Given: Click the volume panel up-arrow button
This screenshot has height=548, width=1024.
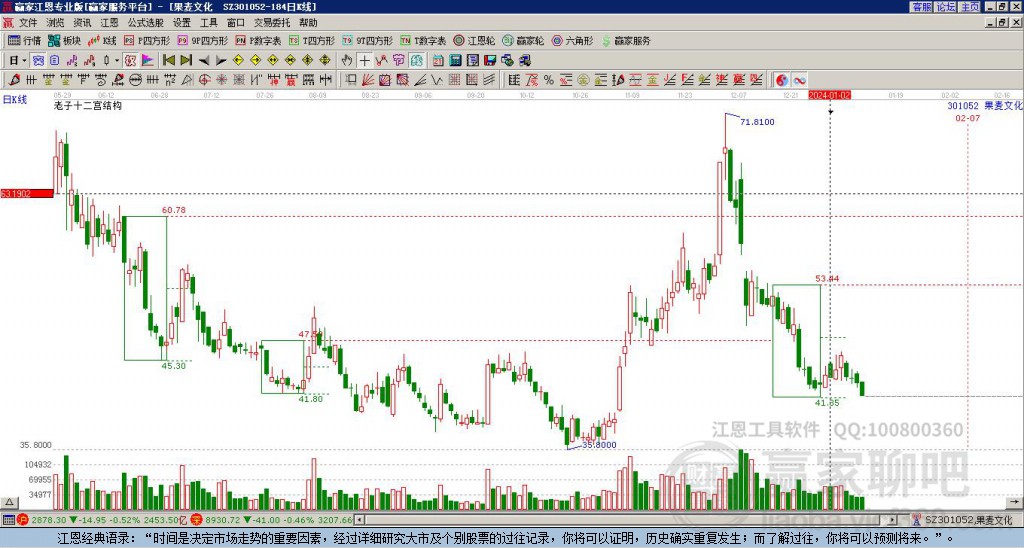Looking at the screenshot, I should point(9,502).
